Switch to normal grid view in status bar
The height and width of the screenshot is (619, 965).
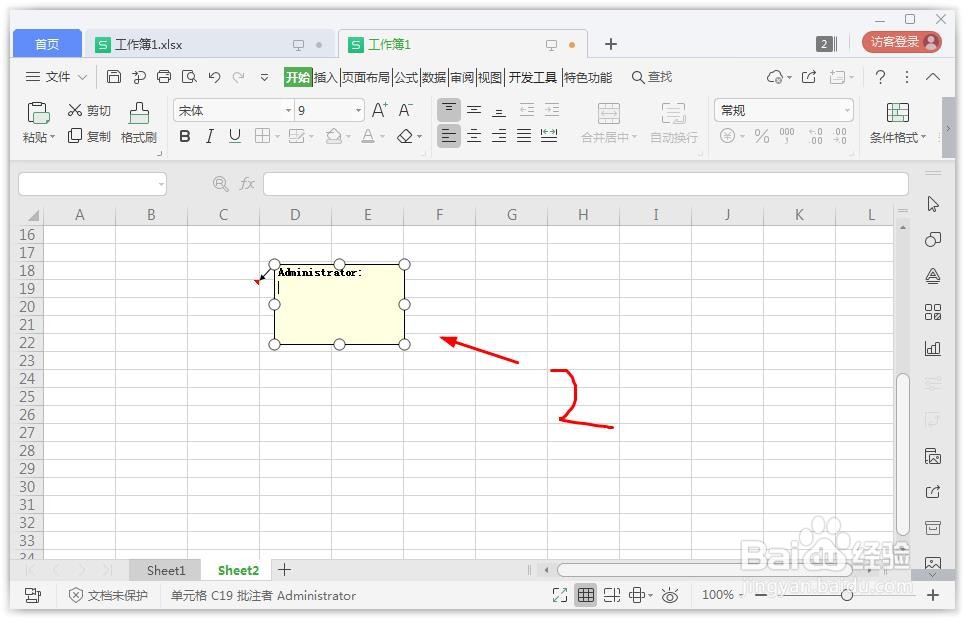click(586, 595)
